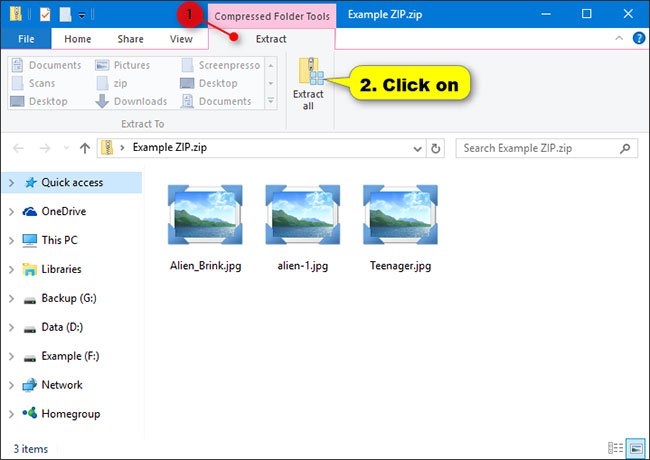Click the search magnifier icon
Screen dimensions: 650x460
[x=625, y=148]
